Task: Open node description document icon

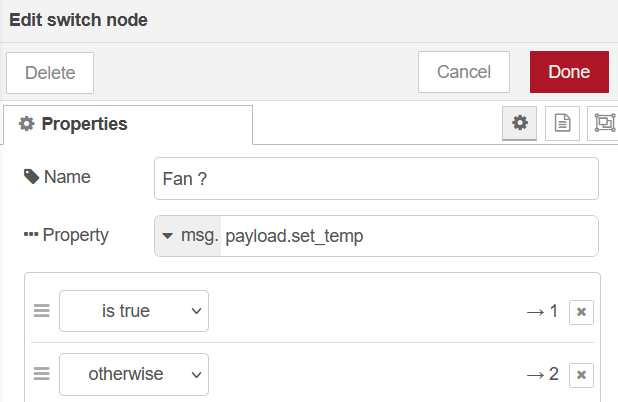Action: point(562,123)
